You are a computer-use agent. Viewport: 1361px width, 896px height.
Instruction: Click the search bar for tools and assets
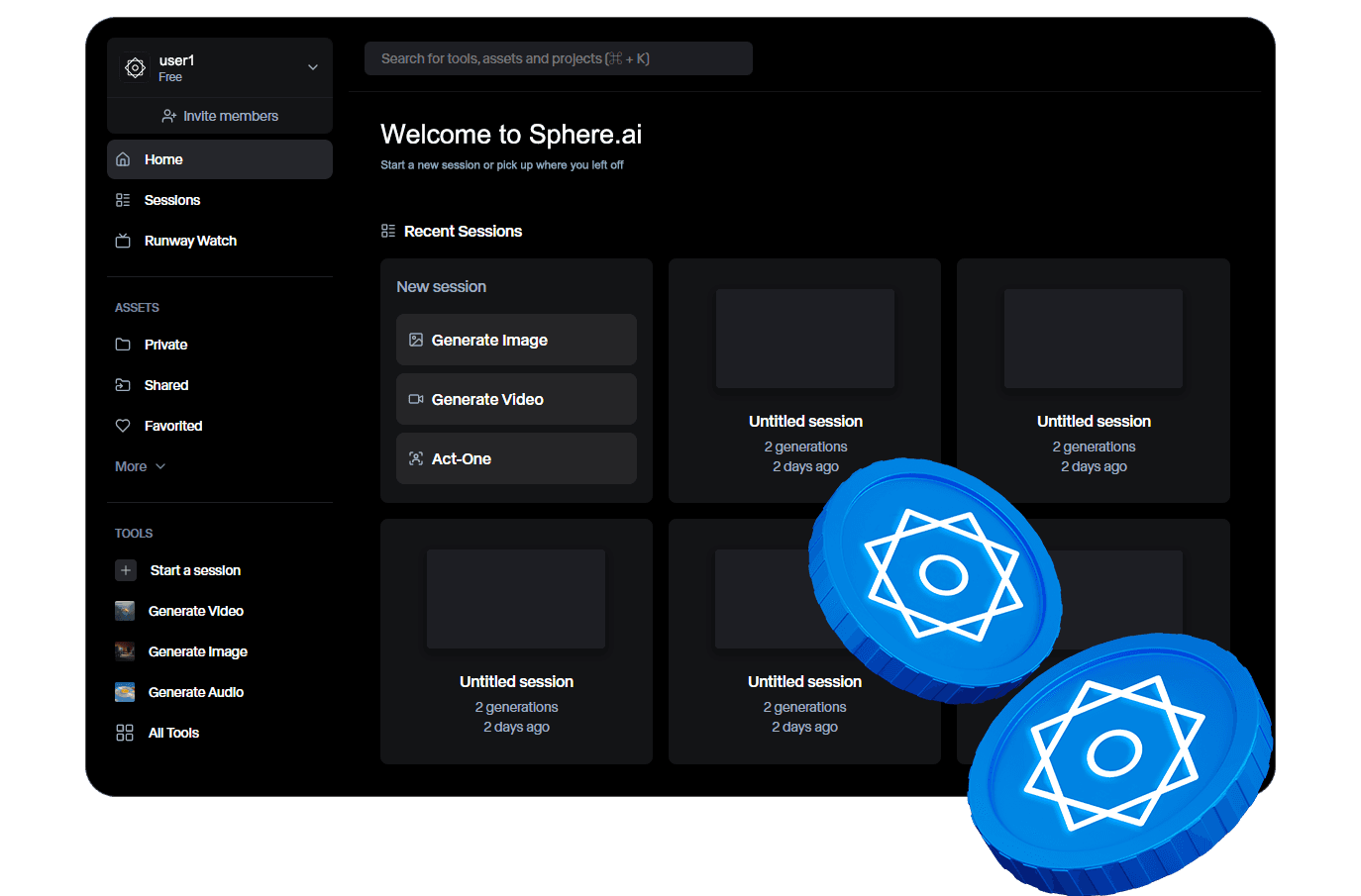click(558, 57)
